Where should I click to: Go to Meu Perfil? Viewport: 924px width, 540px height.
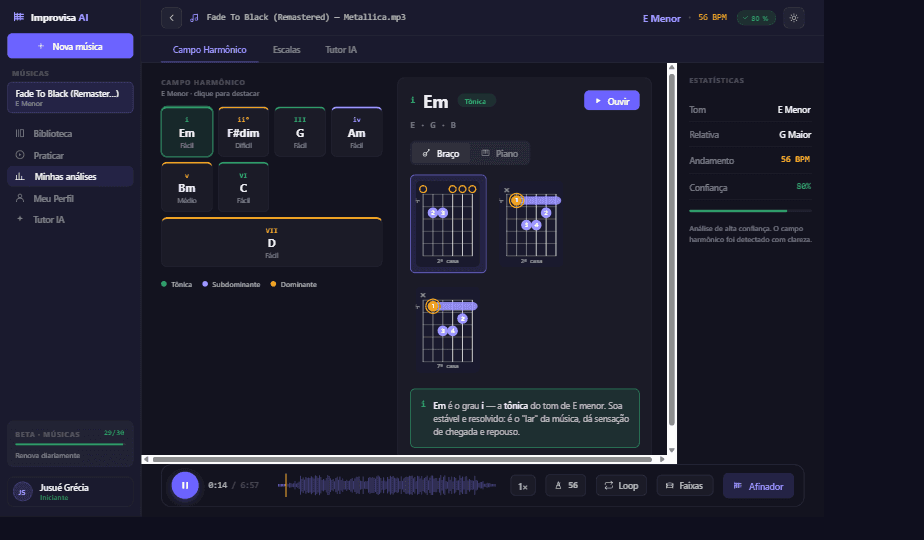pos(70,199)
